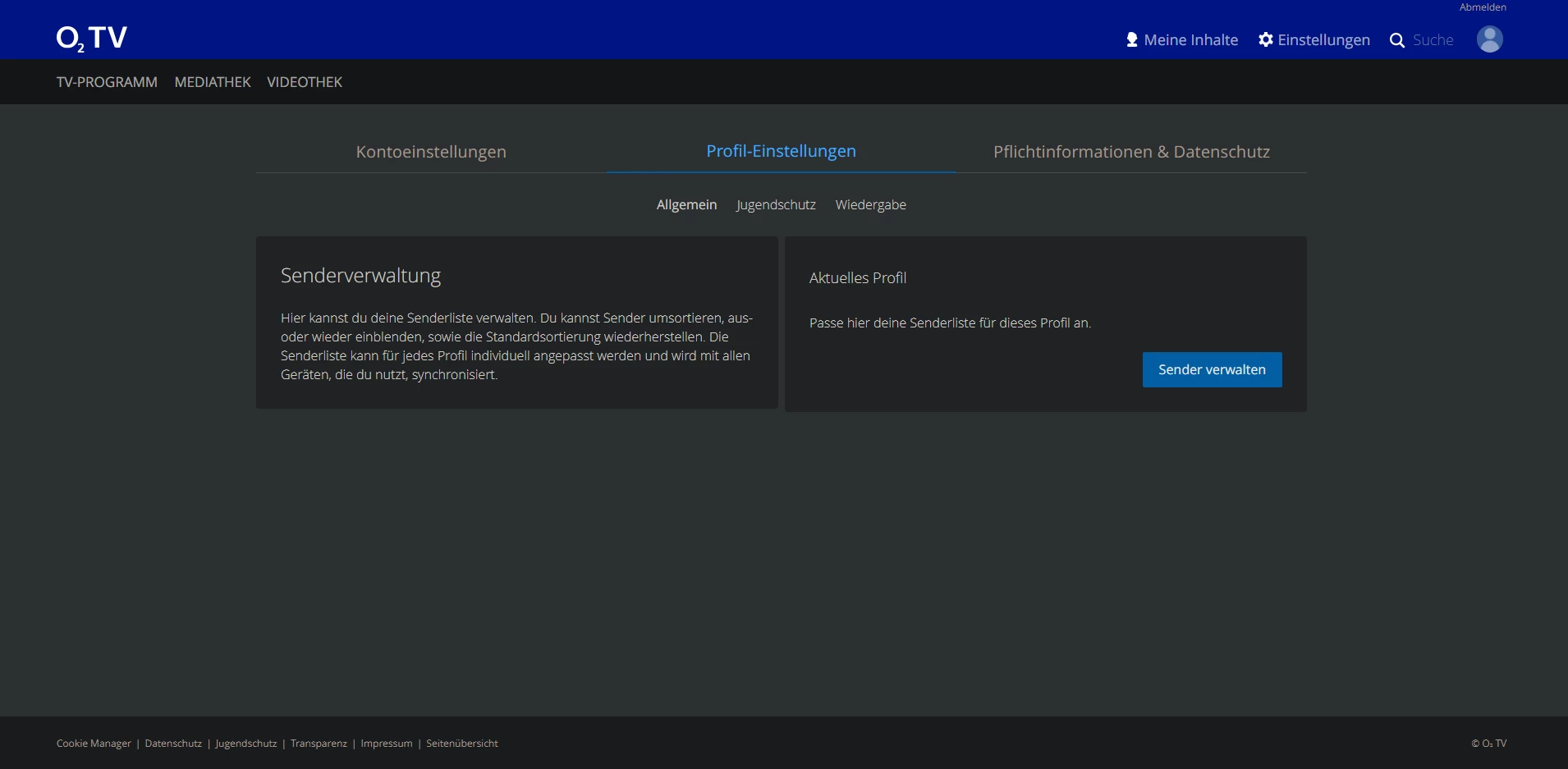Go to MEDIATHEK section
Viewport: 1568px width, 769px height.
tap(213, 82)
